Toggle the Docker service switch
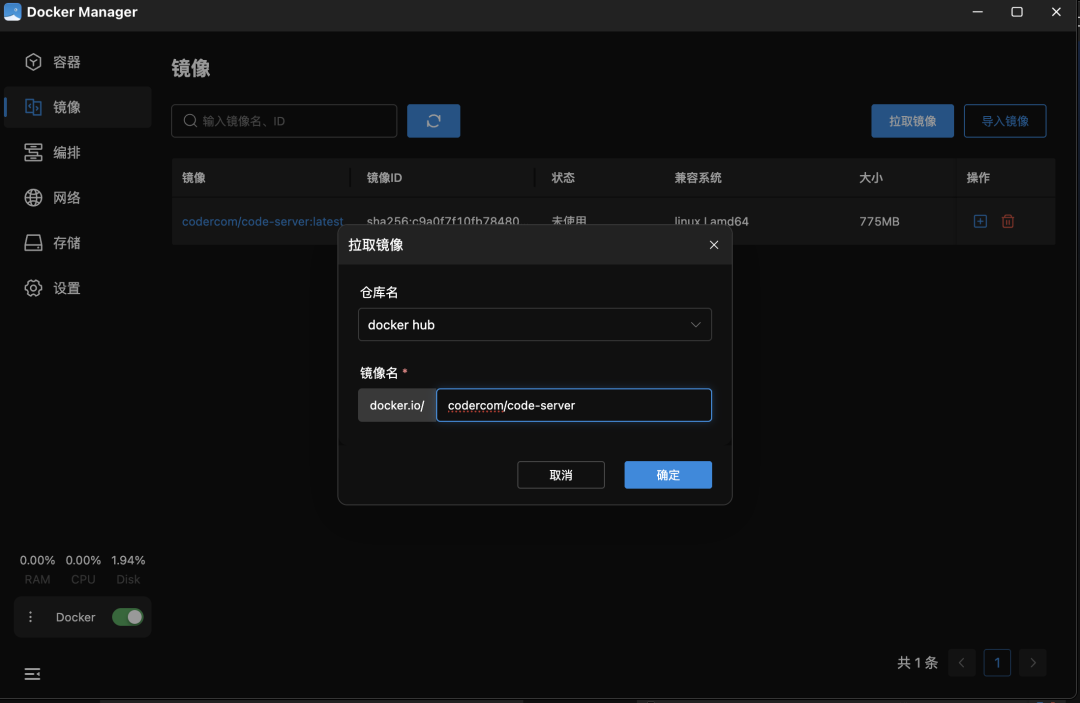 pos(127,617)
